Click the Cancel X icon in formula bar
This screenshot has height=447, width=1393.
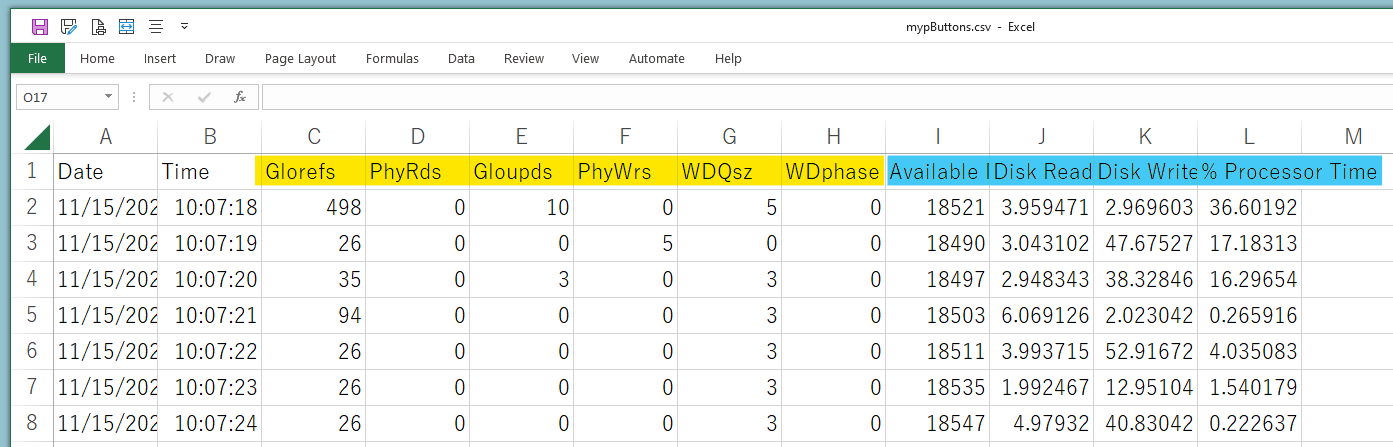point(168,97)
